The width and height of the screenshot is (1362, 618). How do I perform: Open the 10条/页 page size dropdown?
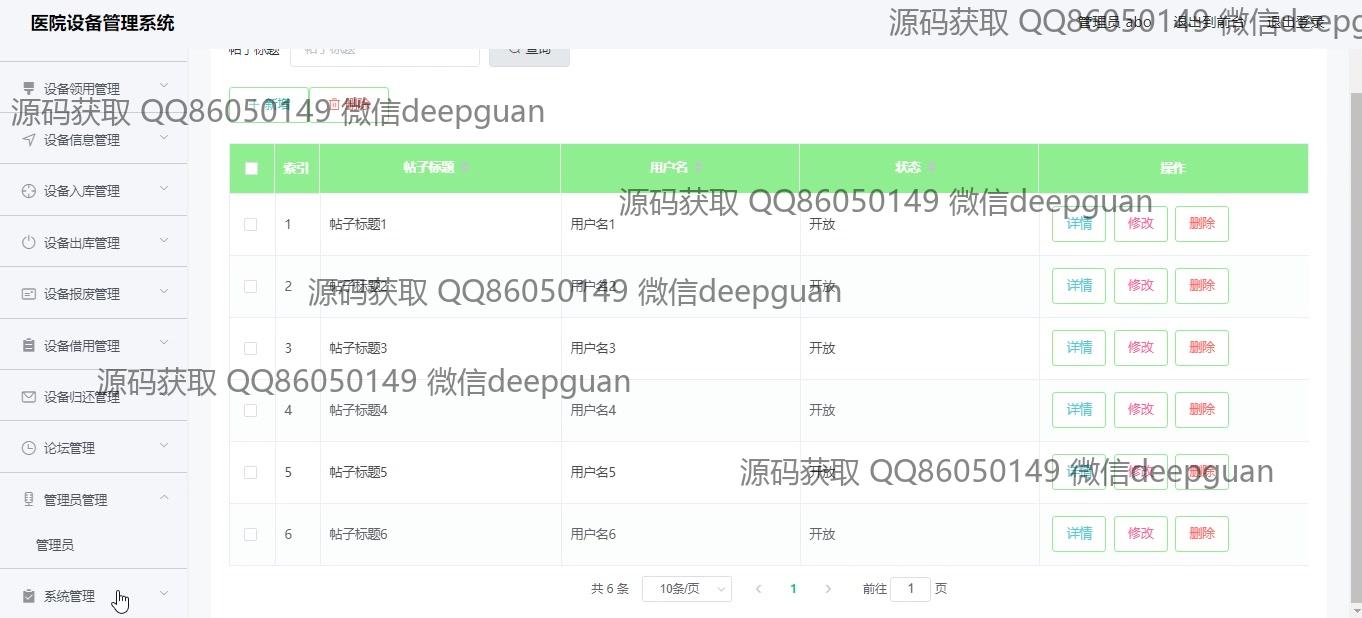(686, 589)
